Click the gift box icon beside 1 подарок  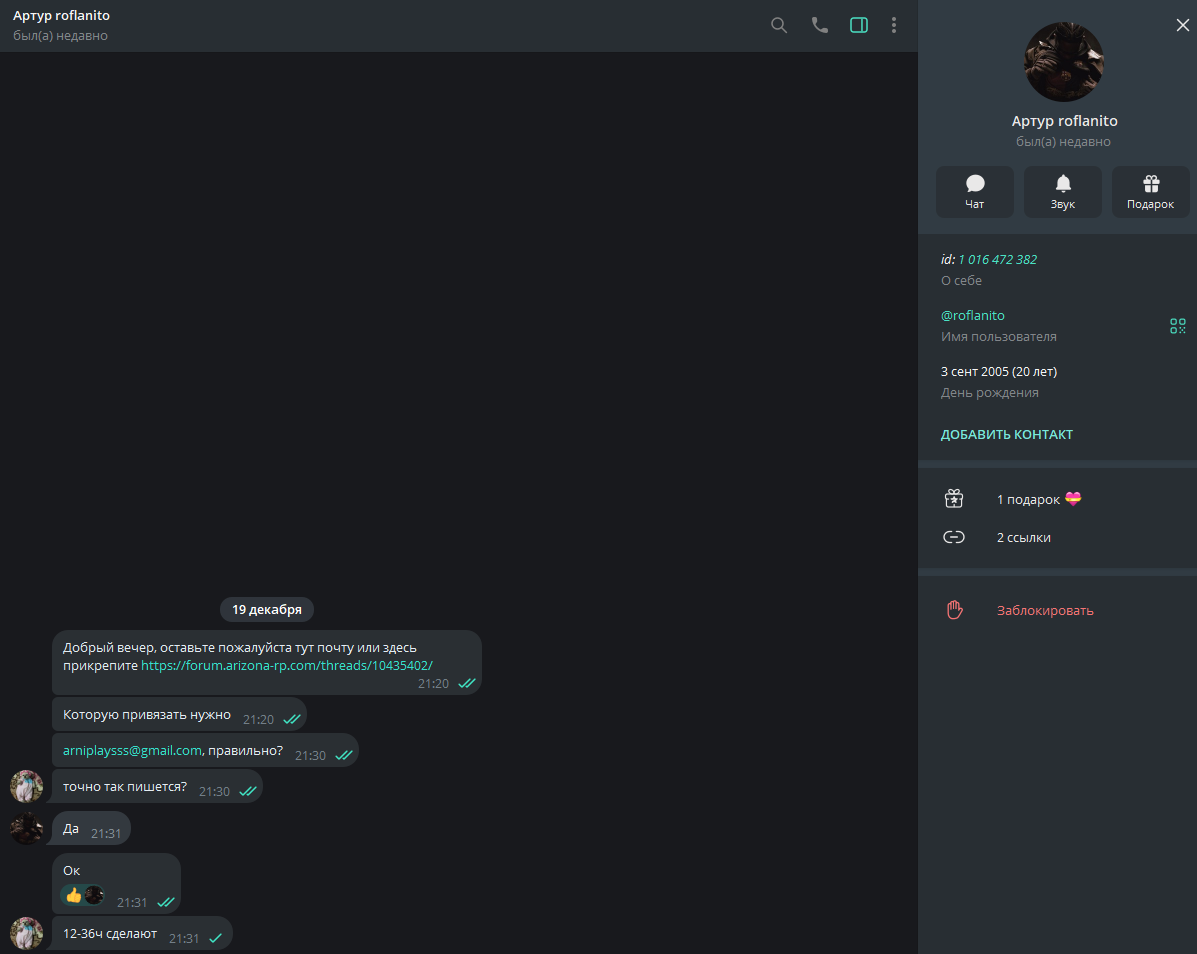954,499
